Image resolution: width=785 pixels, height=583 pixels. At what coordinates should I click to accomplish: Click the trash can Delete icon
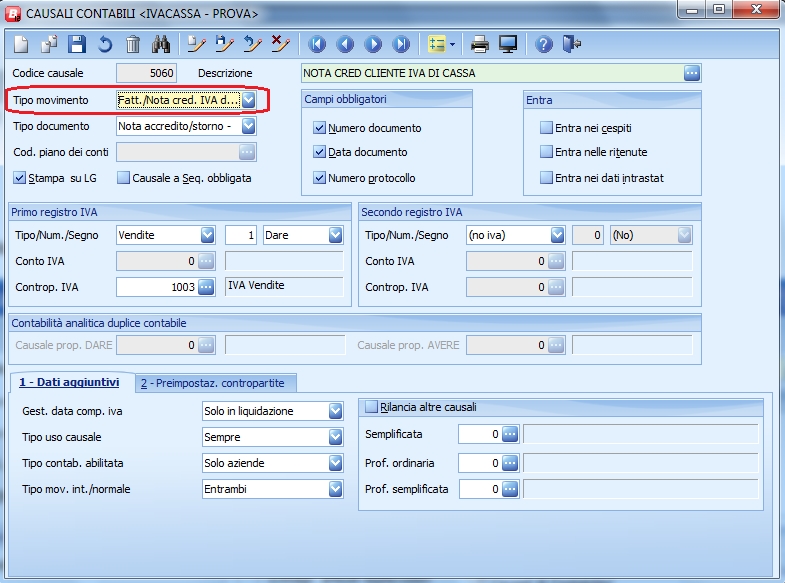click(x=132, y=44)
